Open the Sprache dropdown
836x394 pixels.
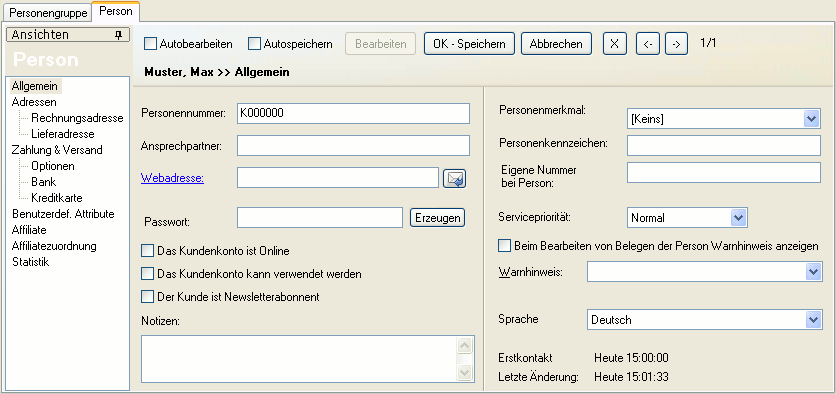pyautogui.click(x=812, y=320)
